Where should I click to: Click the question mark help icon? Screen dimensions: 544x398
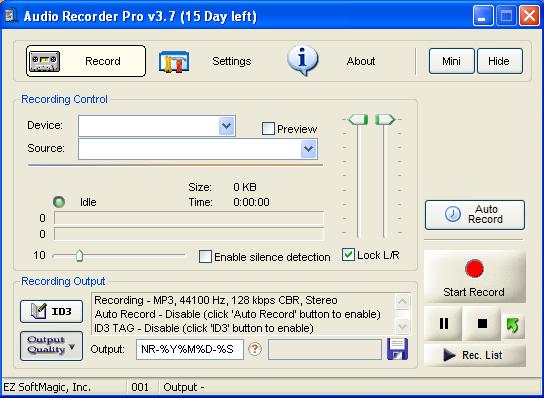coord(255,349)
